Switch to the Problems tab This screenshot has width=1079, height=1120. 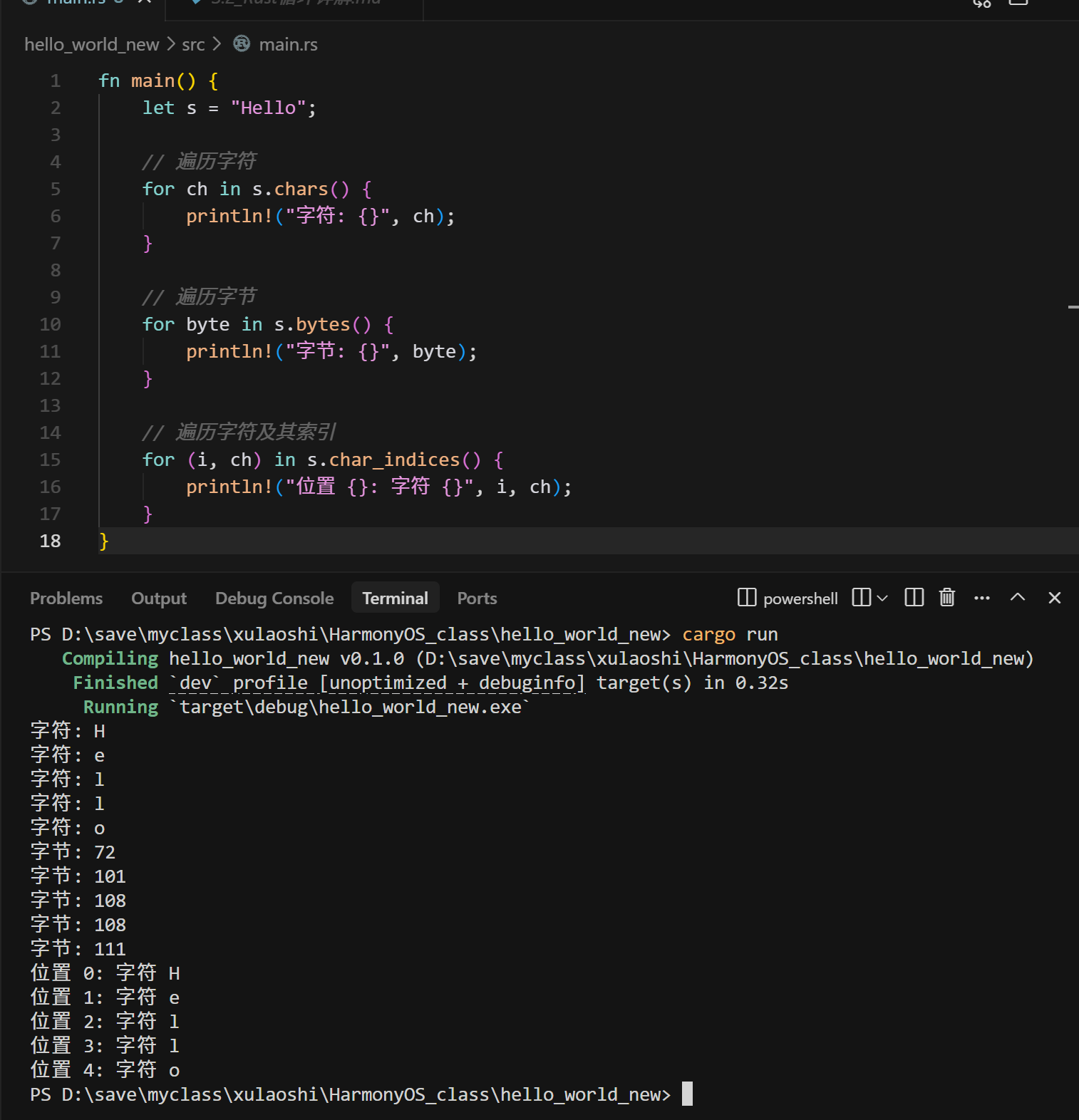click(x=66, y=598)
